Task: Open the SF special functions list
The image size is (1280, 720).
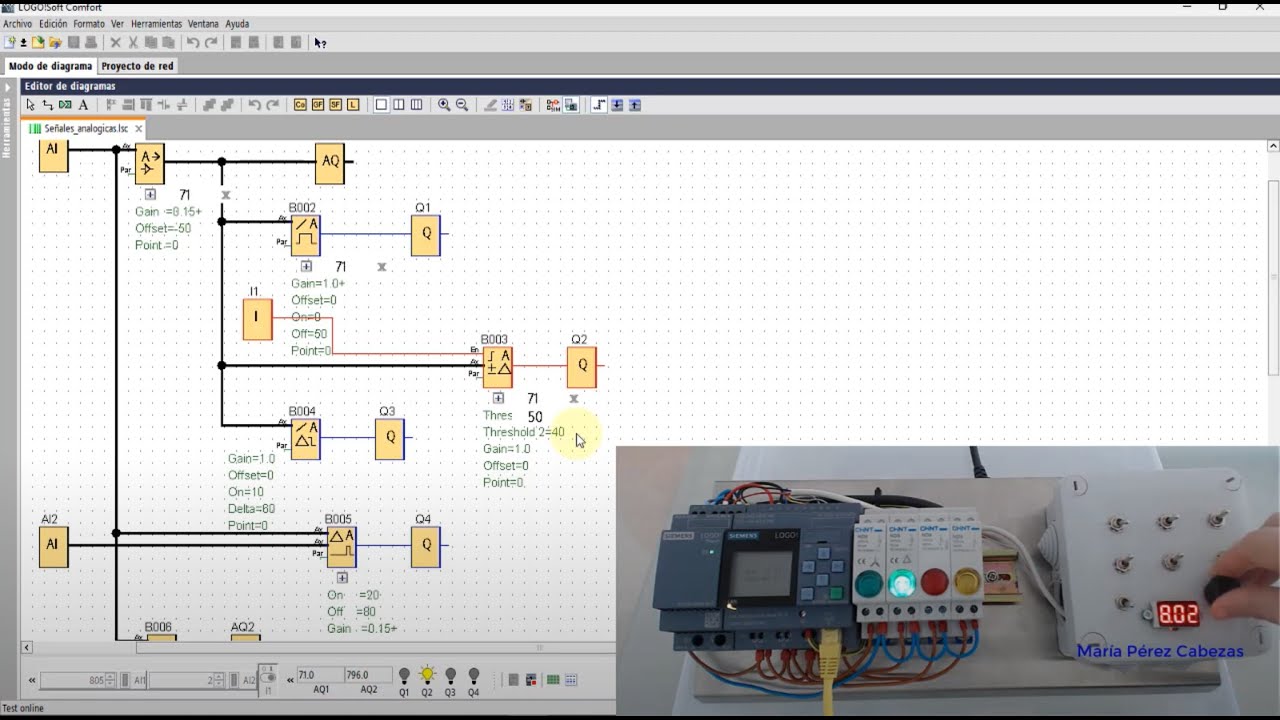Action: 335,104
